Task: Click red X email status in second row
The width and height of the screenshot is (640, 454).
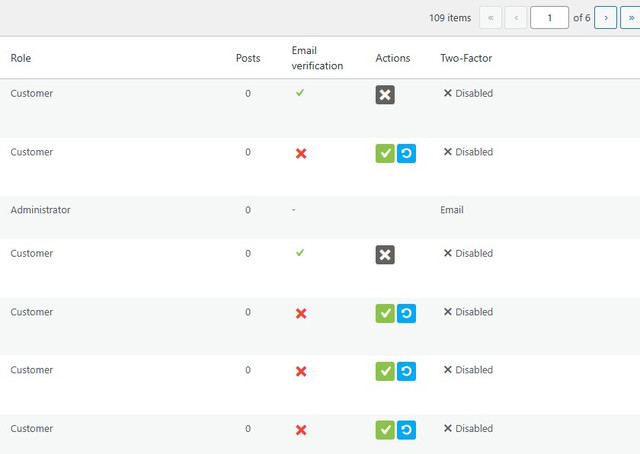Action: click(301, 154)
